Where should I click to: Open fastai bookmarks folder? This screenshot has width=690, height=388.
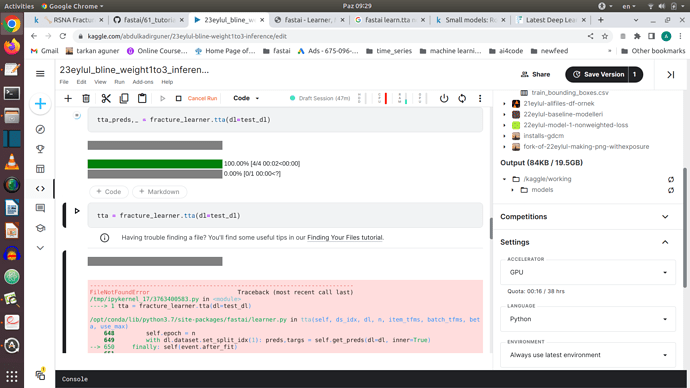pos(277,51)
